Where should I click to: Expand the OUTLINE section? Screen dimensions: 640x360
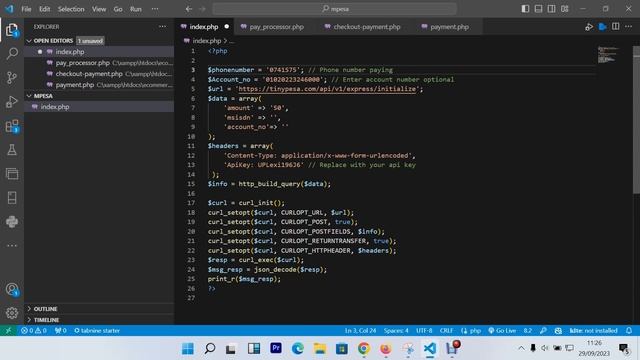45,309
